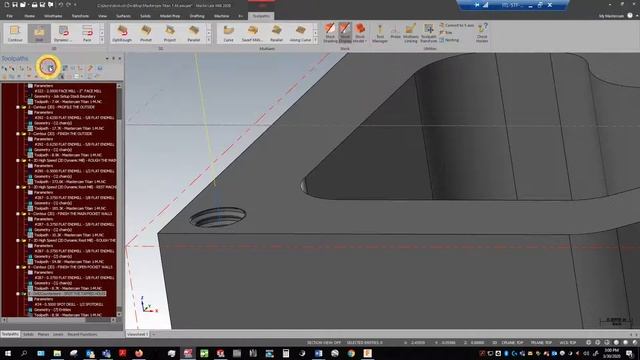Click the Probe icon
Screen dimensions: 640x360
tap(395, 32)
